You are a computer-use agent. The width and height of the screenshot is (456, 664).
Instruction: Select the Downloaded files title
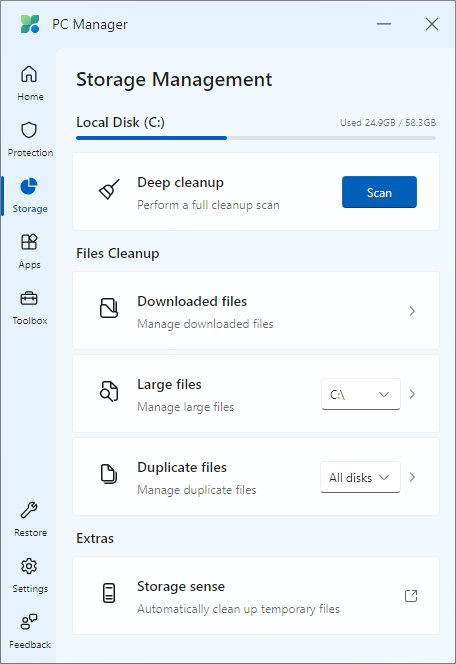coord(192,302)
